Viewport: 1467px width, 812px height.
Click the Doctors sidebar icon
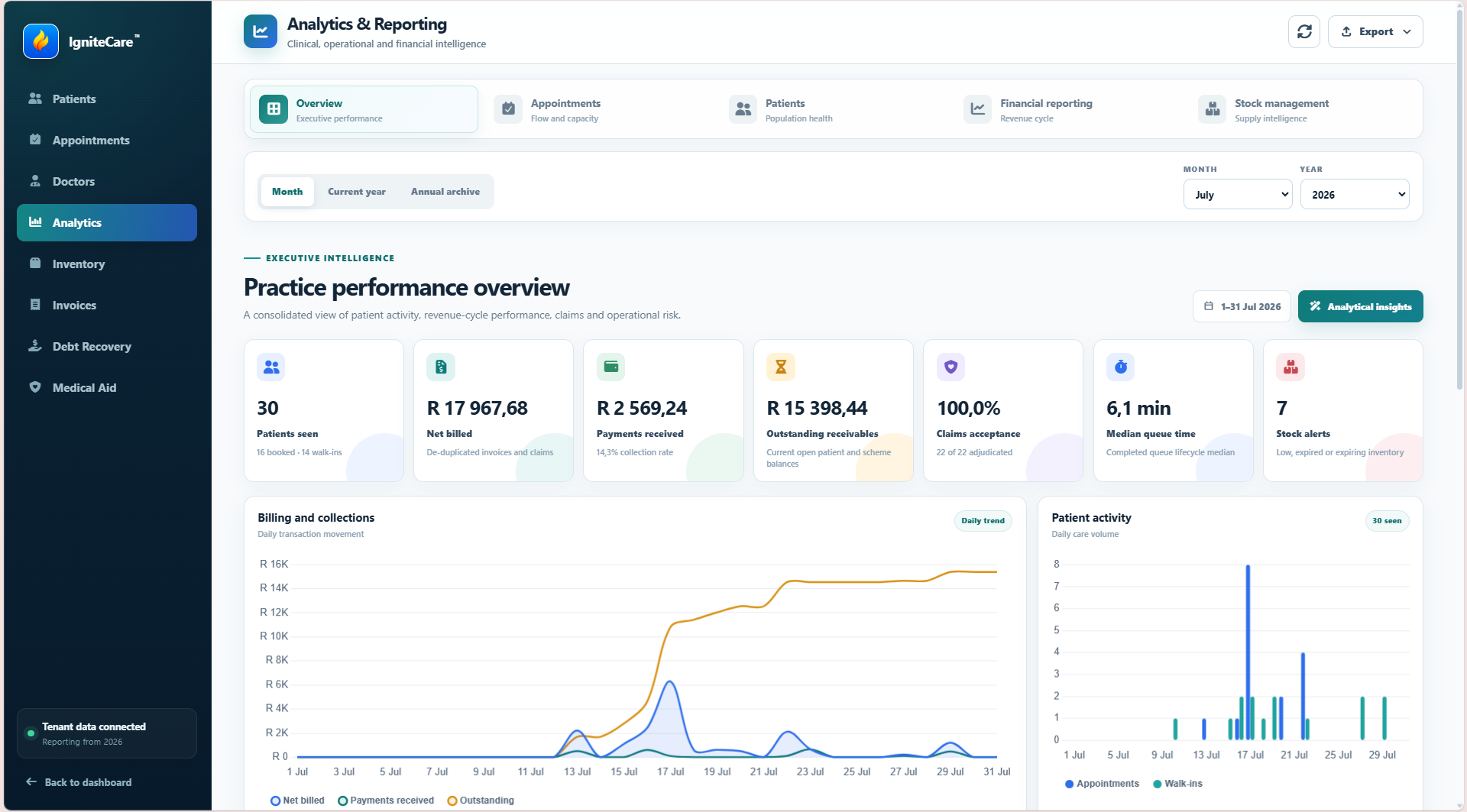pos(35,181)
